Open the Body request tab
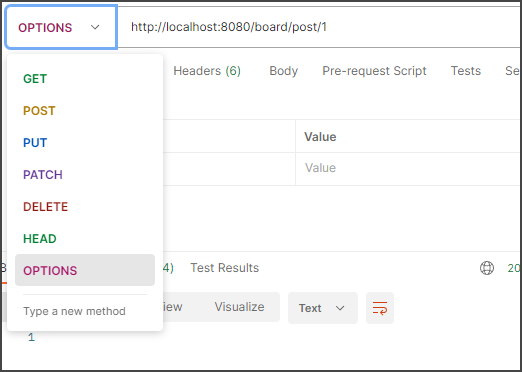 (x=283, y=71)
